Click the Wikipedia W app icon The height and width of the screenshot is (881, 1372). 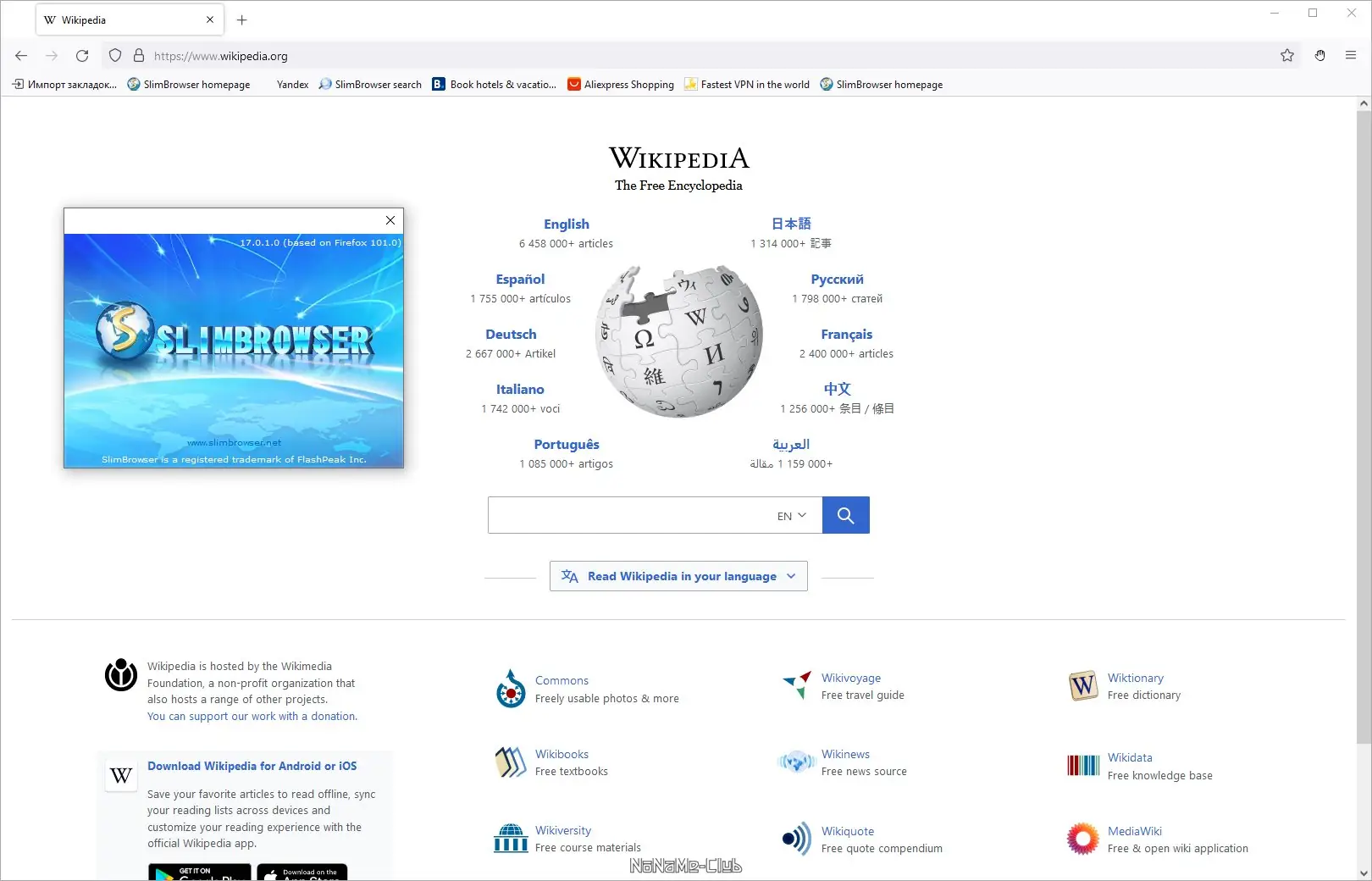click(121, 775)
